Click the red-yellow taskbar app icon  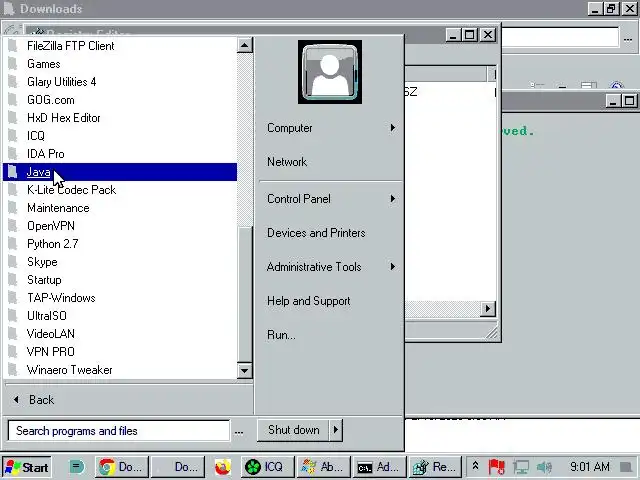click(223, 467)
